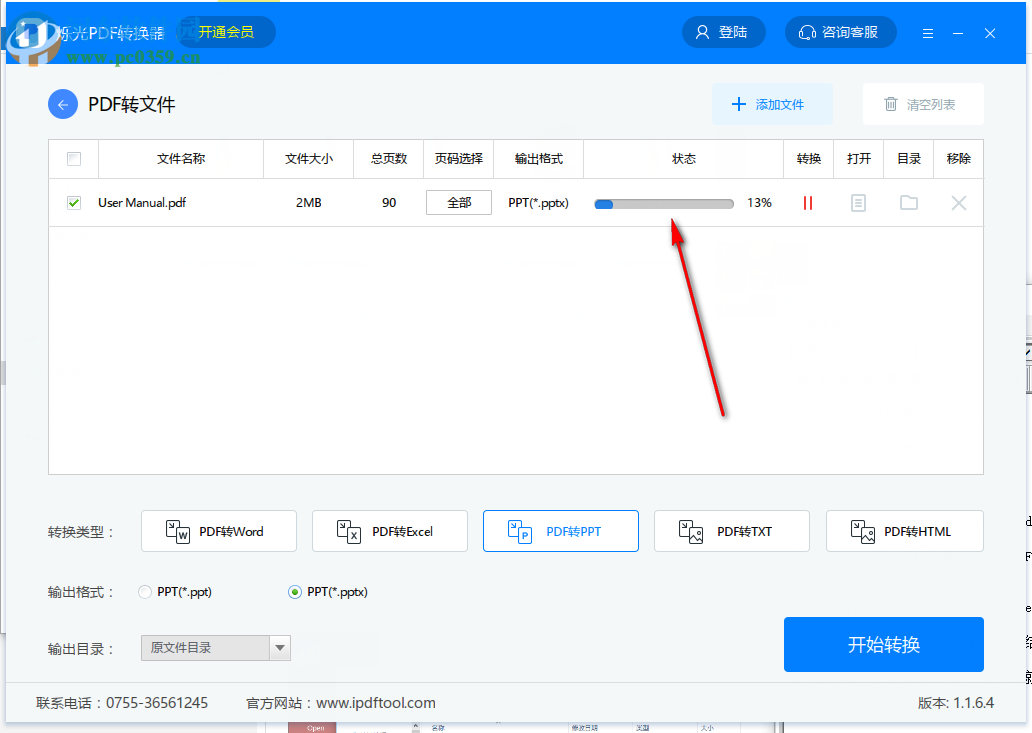Select the PDF转Word conversion type
The image size is (1032, 733).
218,531
